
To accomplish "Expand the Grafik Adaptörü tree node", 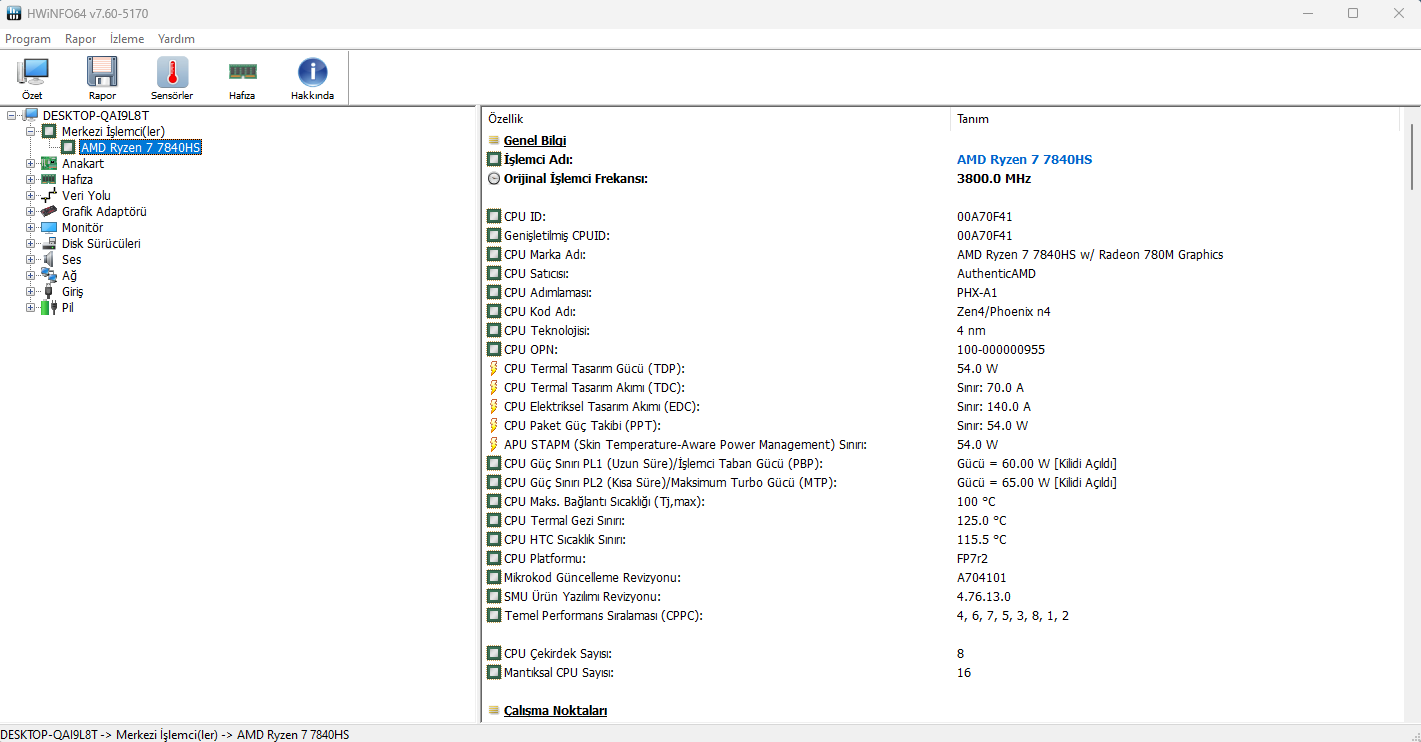I will tap(30, 211).
